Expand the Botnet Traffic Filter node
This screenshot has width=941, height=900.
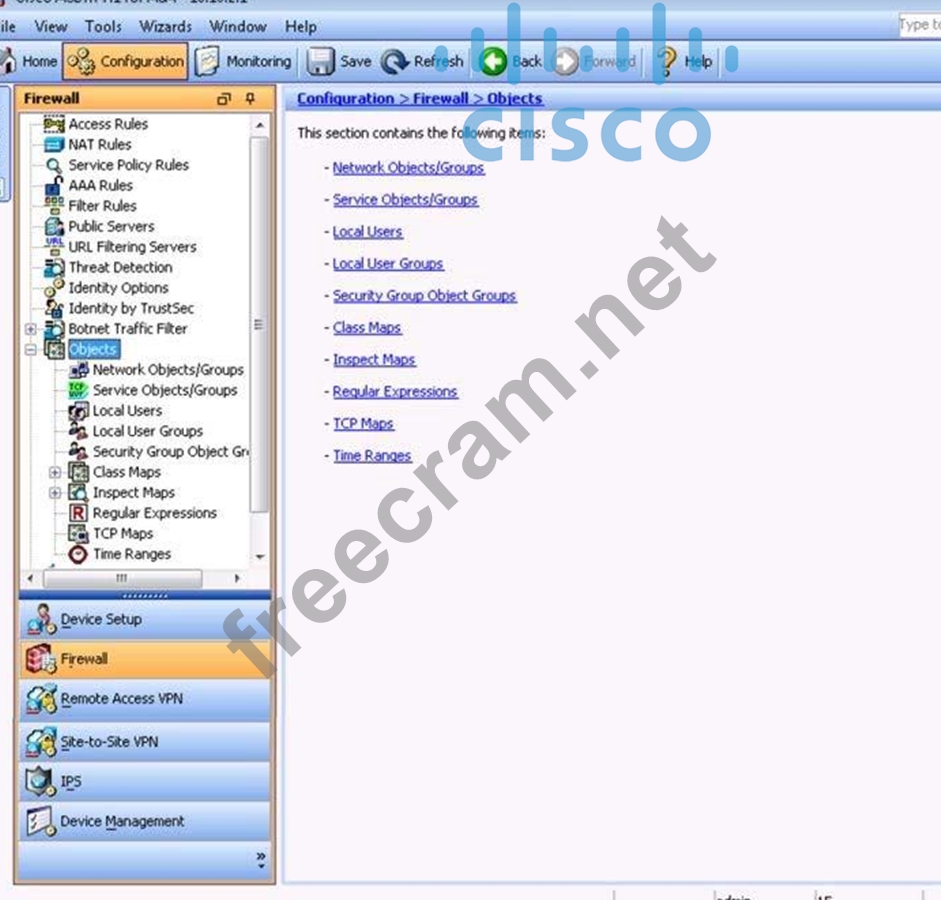click(x=31, y=329)
